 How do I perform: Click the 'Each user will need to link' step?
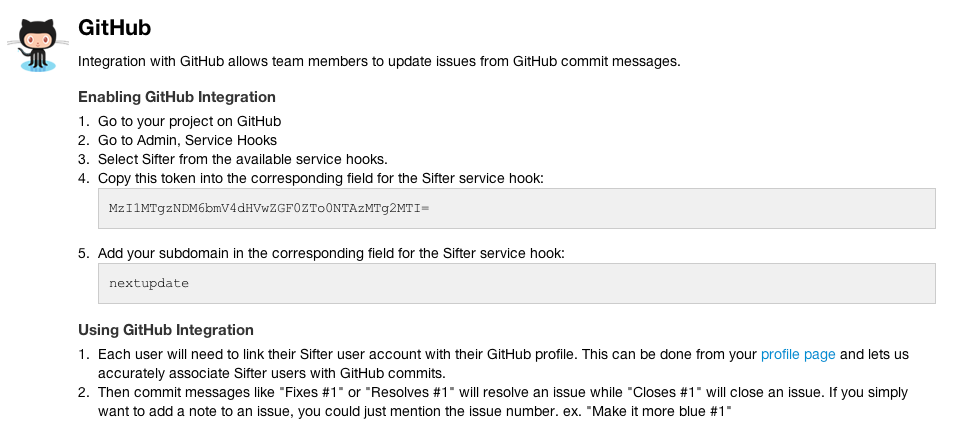tap(503, 364)
